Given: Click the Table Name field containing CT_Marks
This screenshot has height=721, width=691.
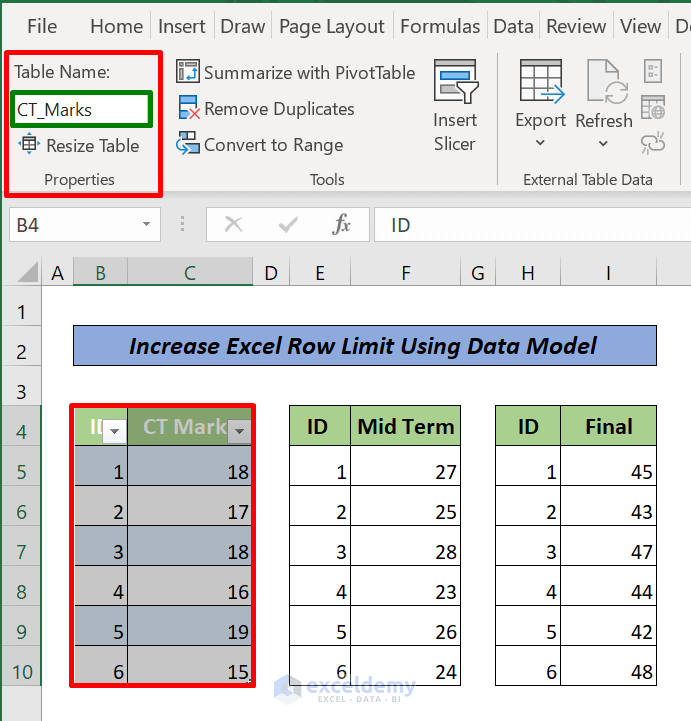Looking at the screenshot, I should (x=81, y=109).
